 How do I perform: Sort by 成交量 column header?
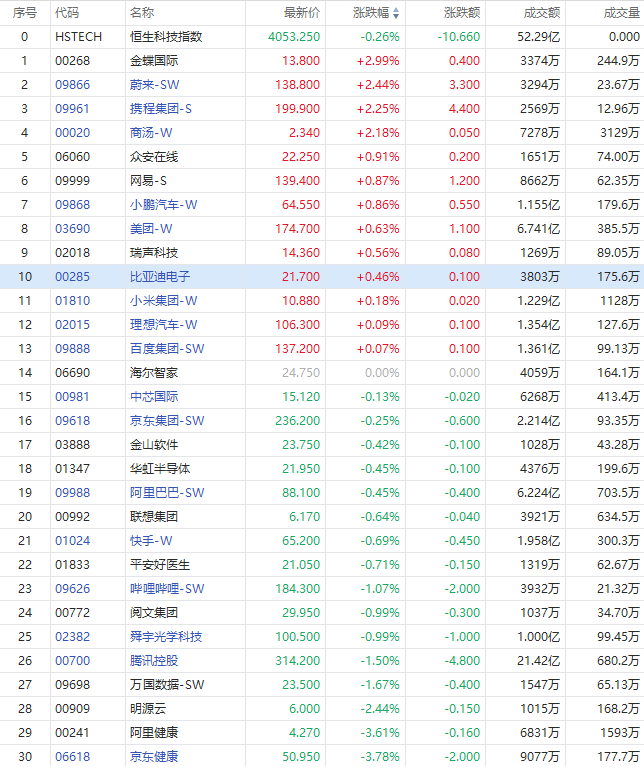click(621, 13)
